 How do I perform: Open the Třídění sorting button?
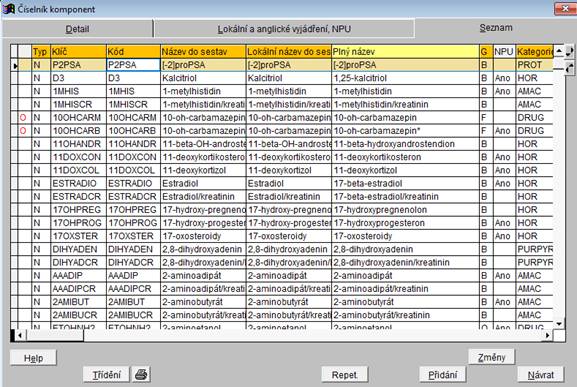[x=106, y=374]
